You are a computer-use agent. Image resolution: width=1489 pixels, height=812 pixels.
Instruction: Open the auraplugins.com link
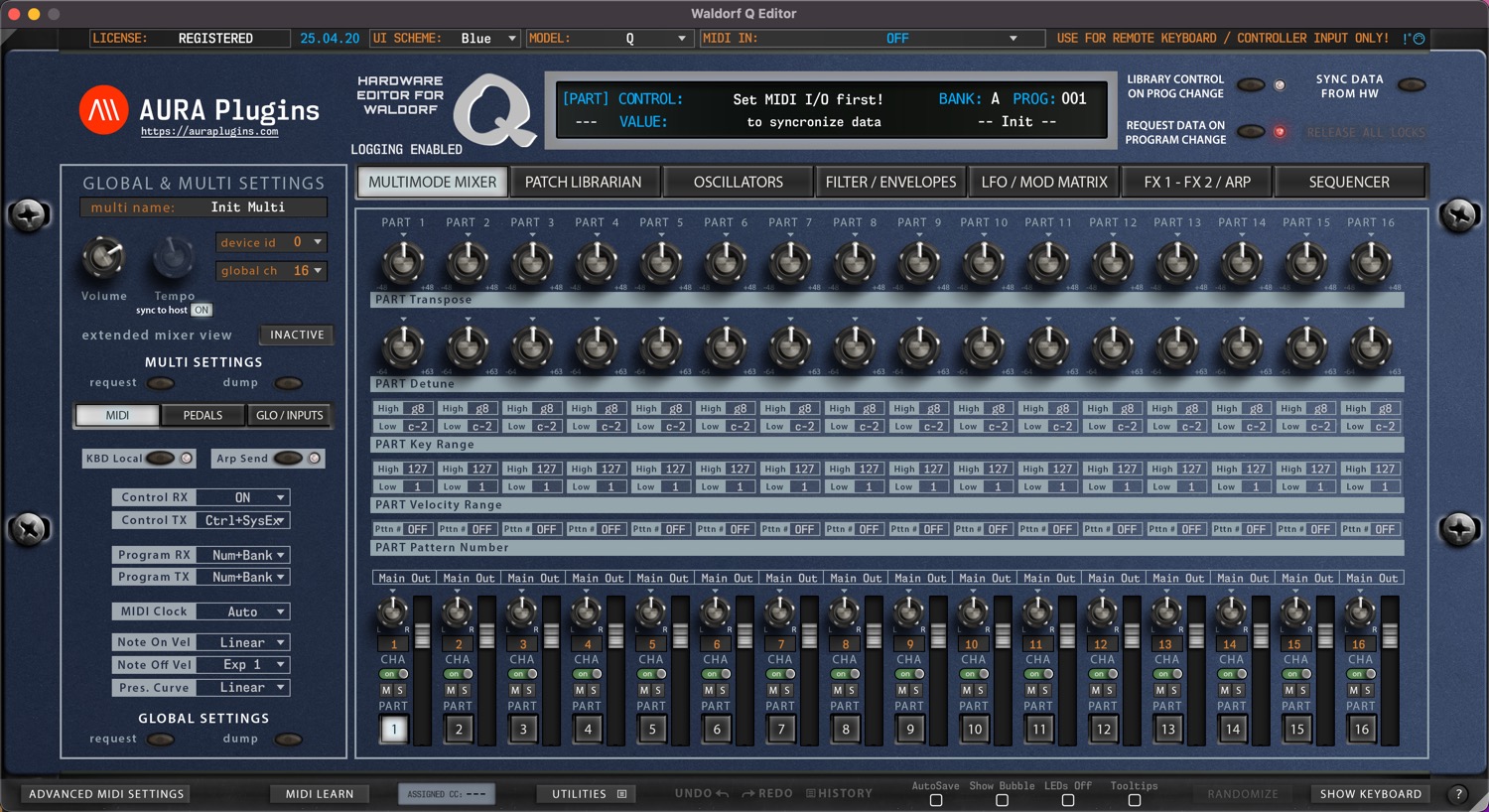(x=209, y=132)
